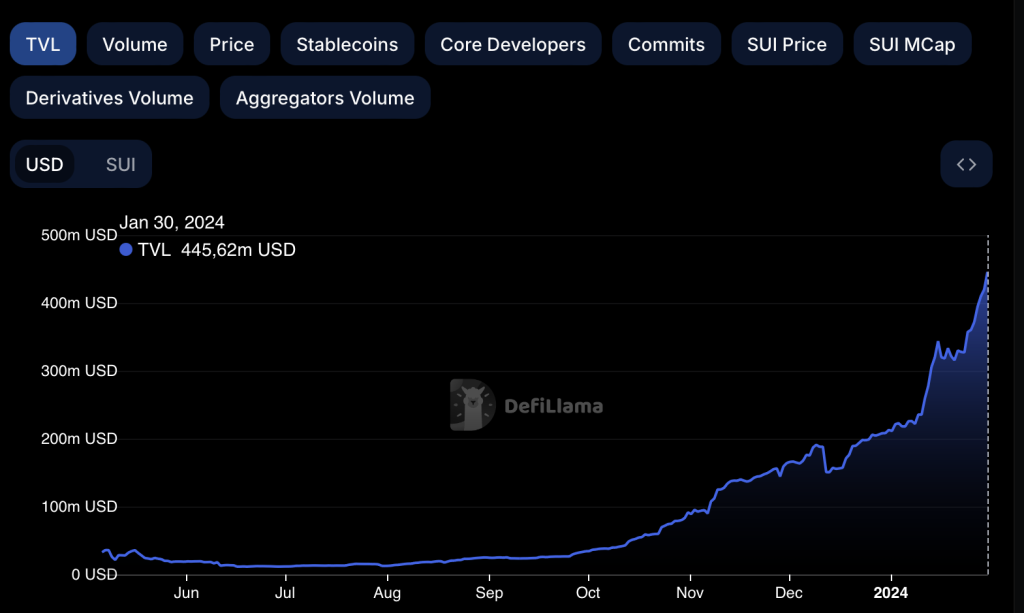Click the 400m USD axis label
This screenshot has width=1024, height=613.
pos(79,303)
